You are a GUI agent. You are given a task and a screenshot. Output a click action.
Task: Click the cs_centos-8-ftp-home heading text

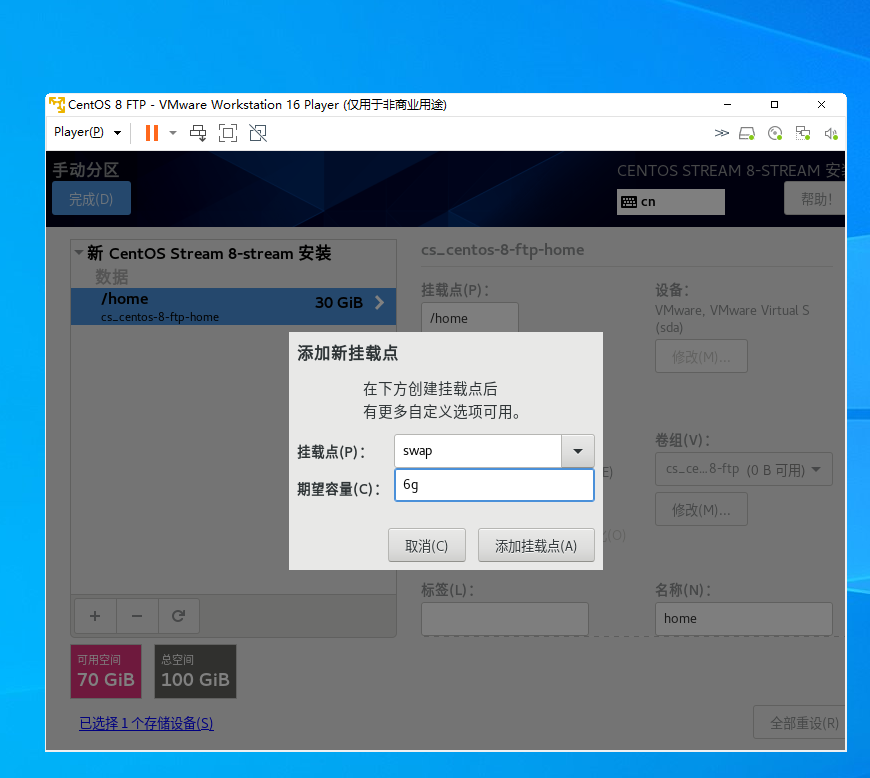(x=503, y=250)
